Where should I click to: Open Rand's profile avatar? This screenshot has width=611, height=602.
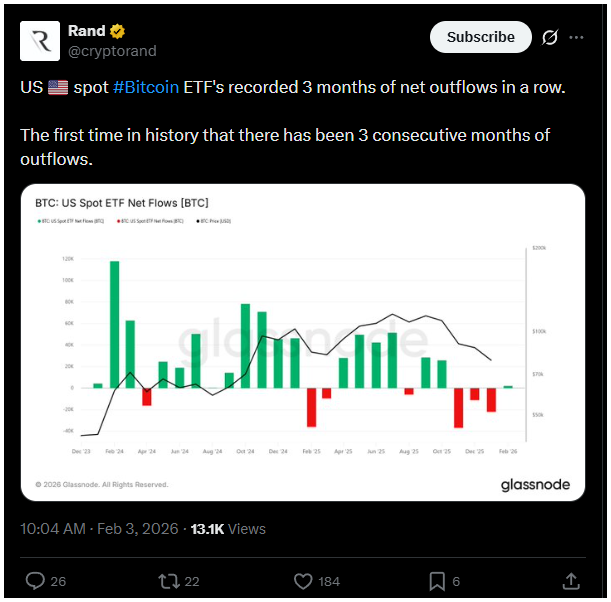39,40
